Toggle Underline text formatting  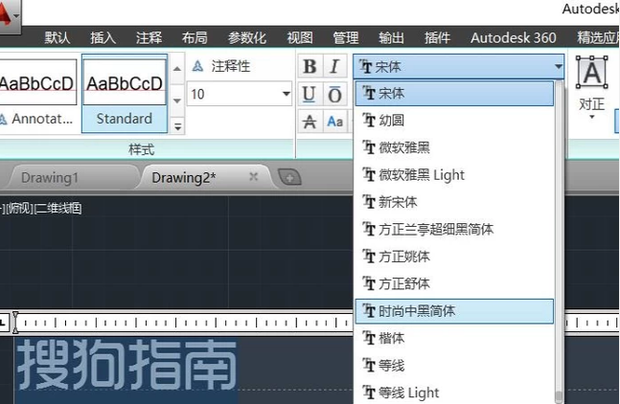point(309,94)
